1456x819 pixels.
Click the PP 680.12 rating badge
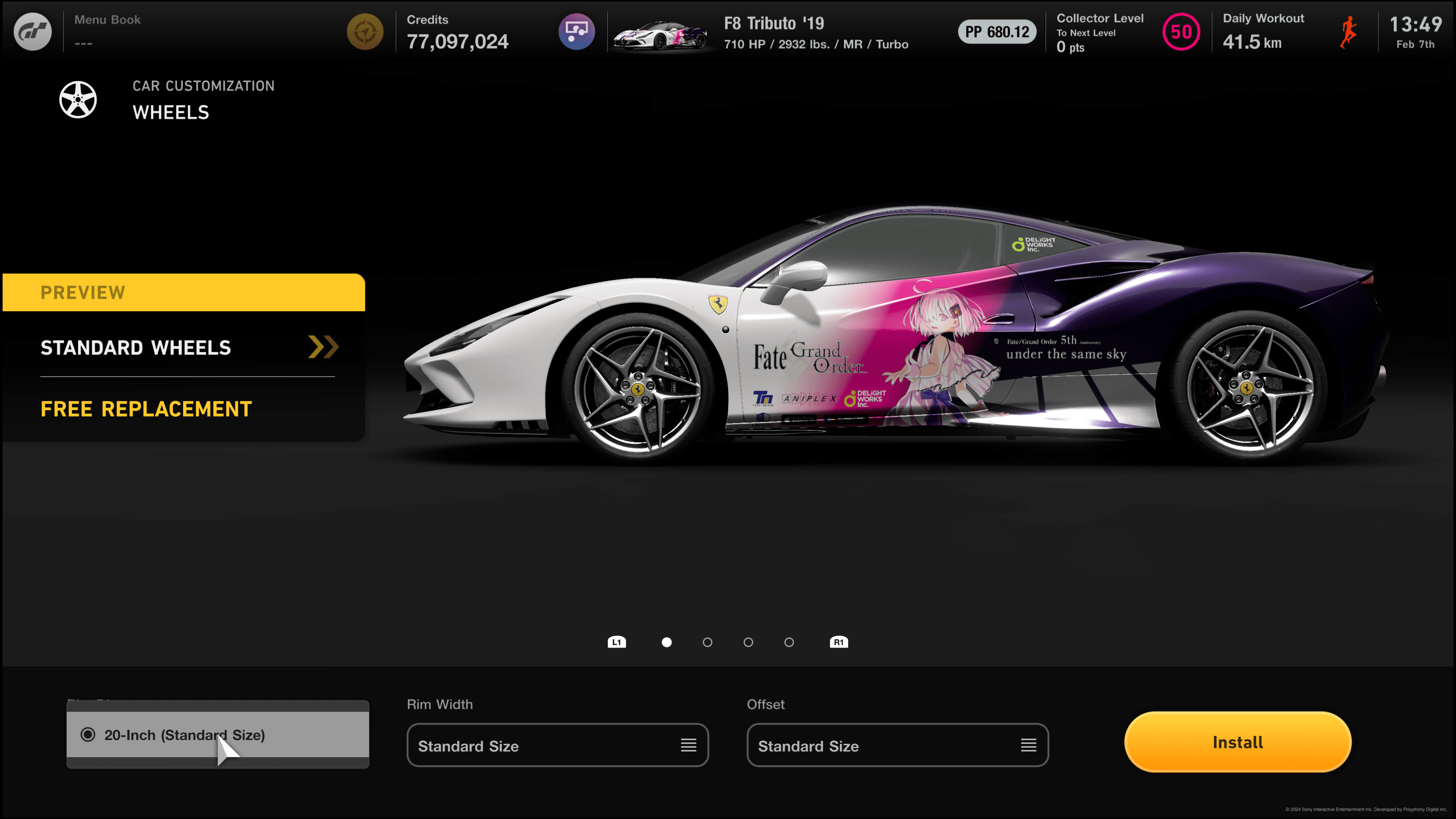click(997, 31)
